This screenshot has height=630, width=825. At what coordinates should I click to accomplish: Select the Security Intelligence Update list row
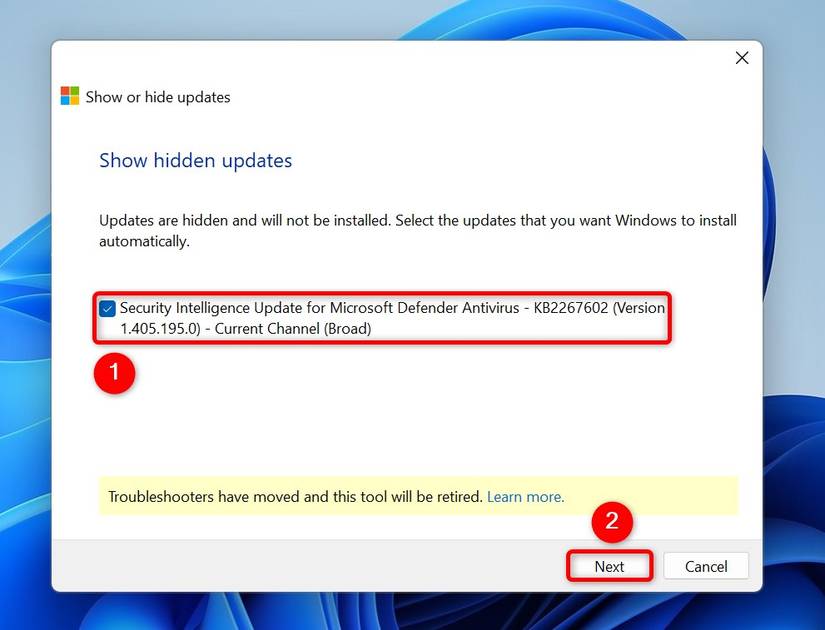[390, 318]
